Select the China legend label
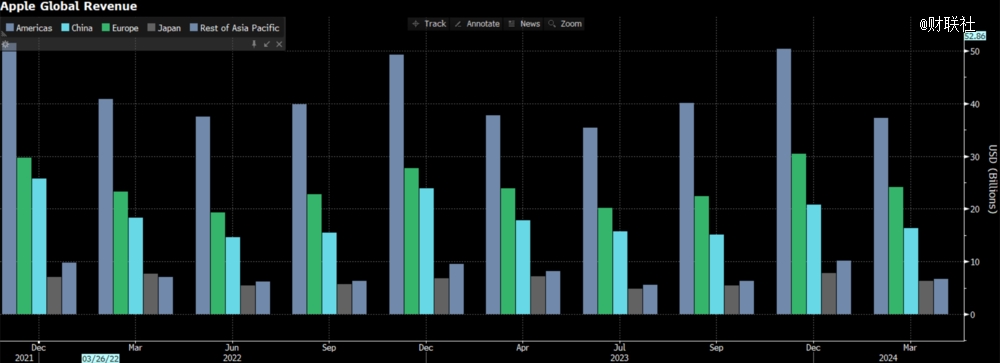The height and width of the screenshot is (363, 1000). [x=83, y=28]
